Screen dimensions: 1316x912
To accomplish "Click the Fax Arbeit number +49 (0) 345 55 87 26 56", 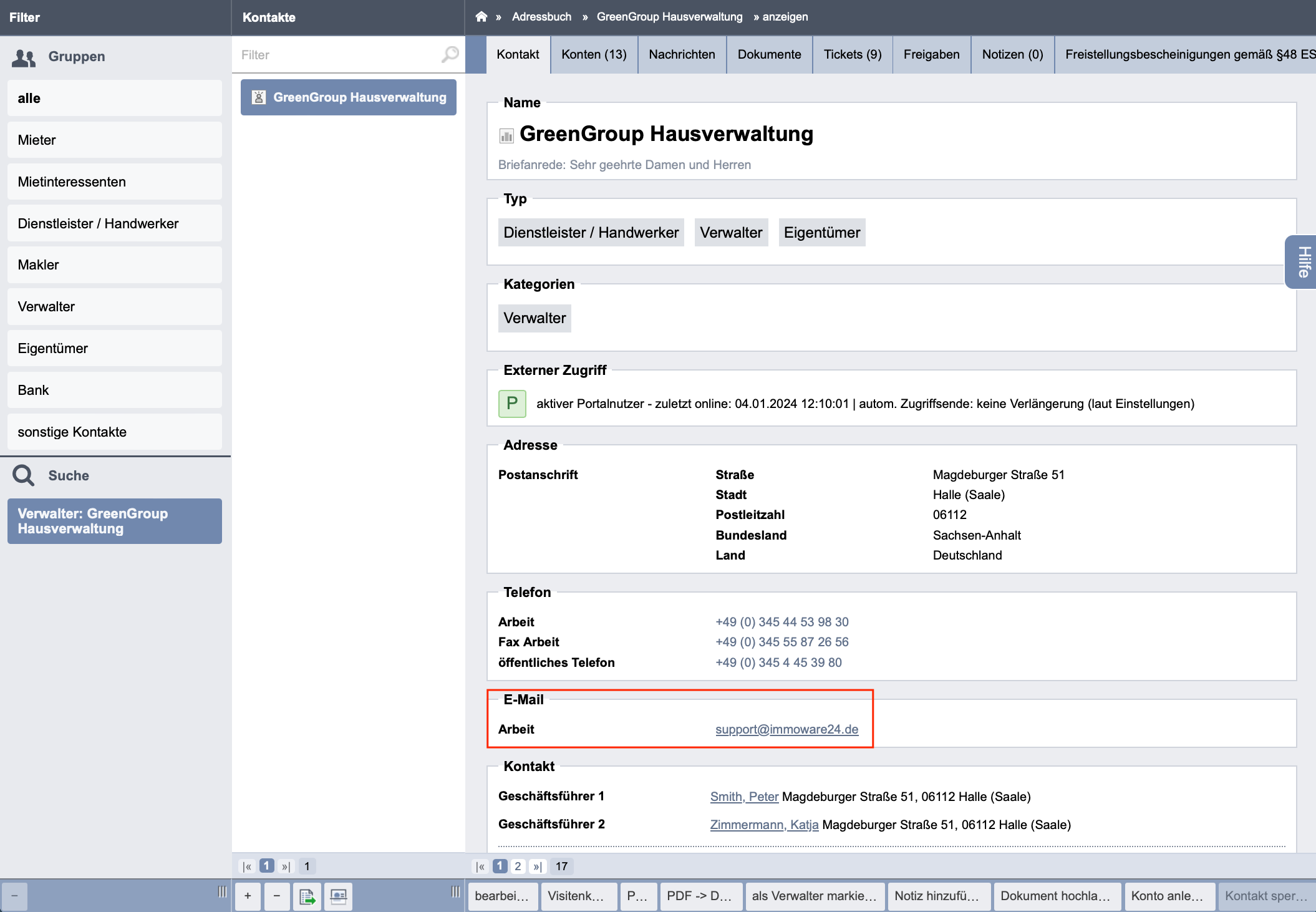I will point(781,642).
